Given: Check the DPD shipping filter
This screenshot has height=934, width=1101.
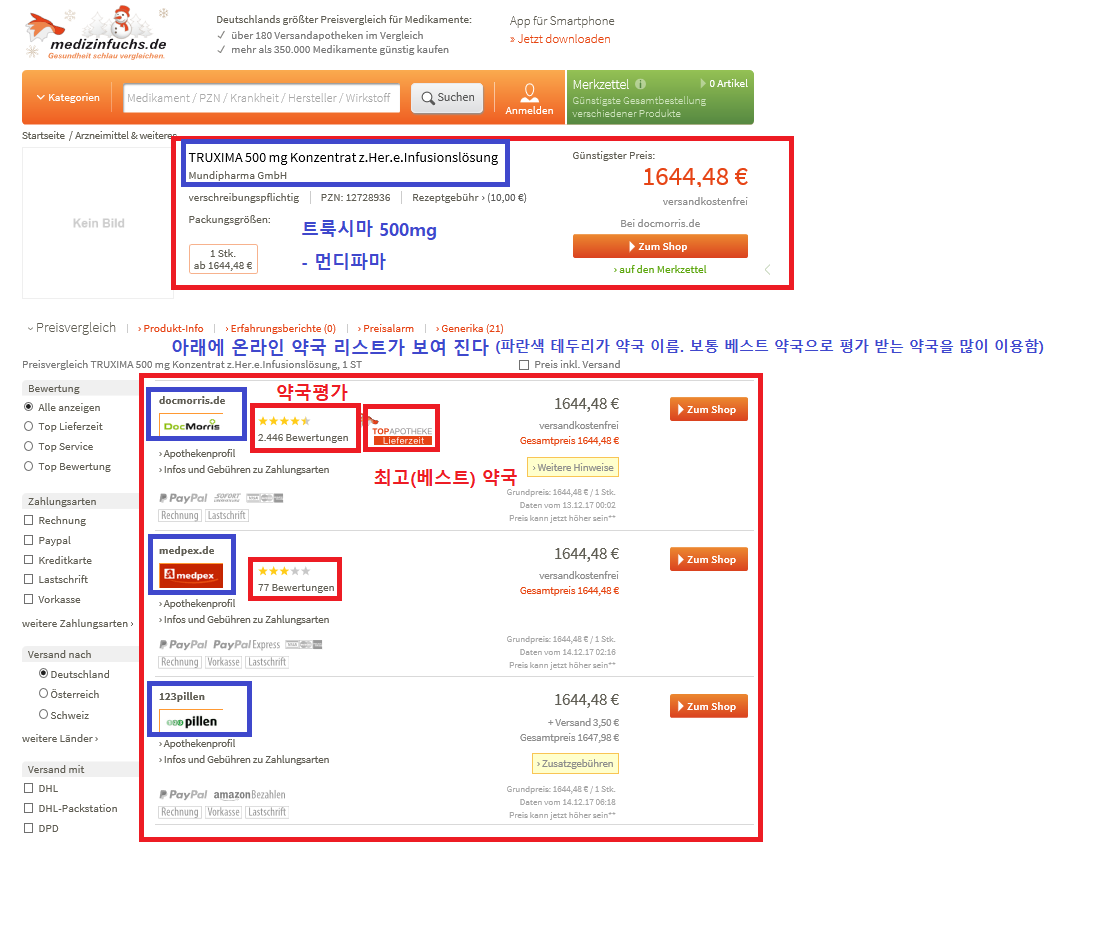Looking at the screenshot, I should tap(29, 828).
